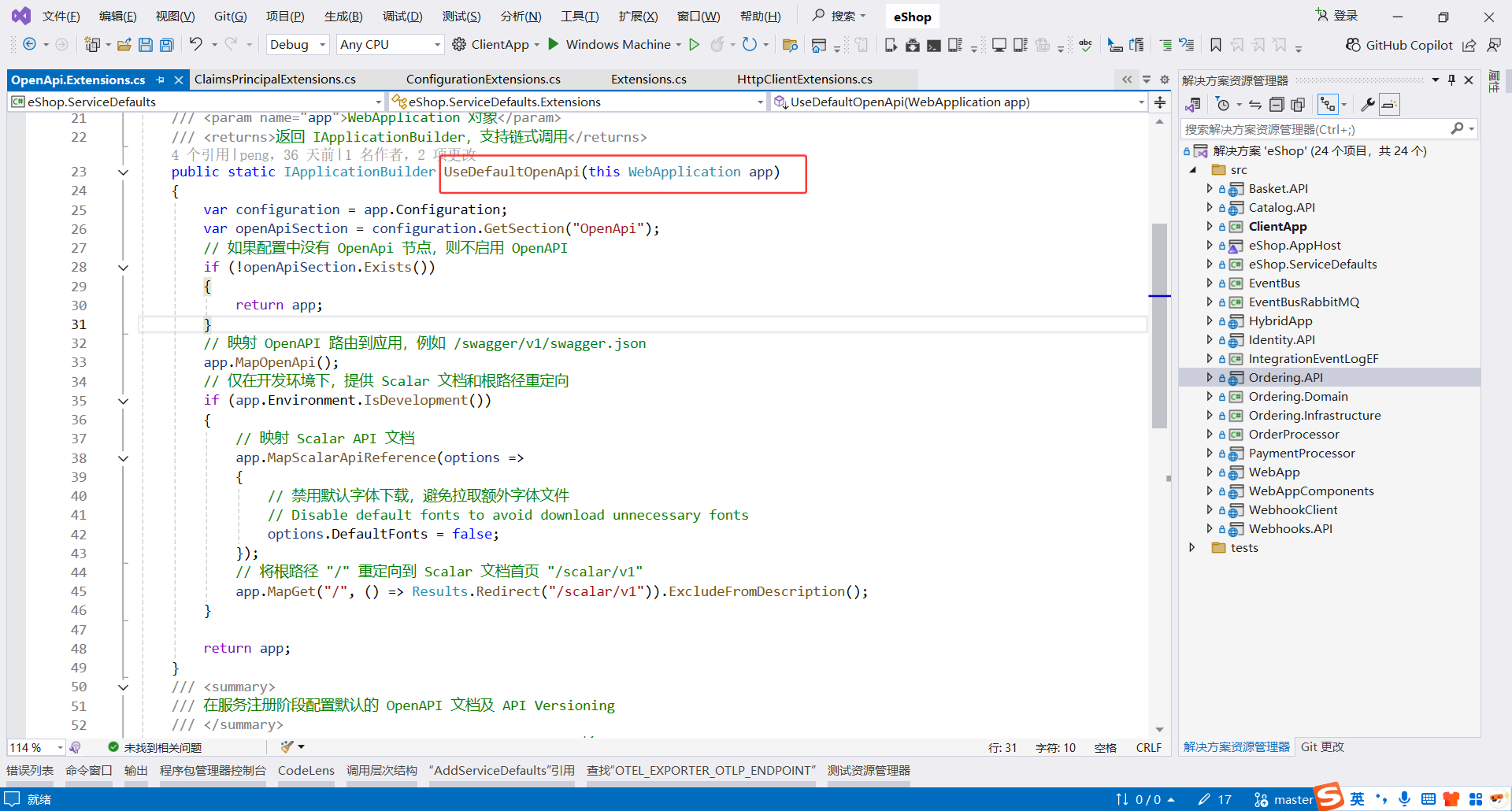
Task: Click the comment out selected lines icon
Action: click(x=1165, y=45)
